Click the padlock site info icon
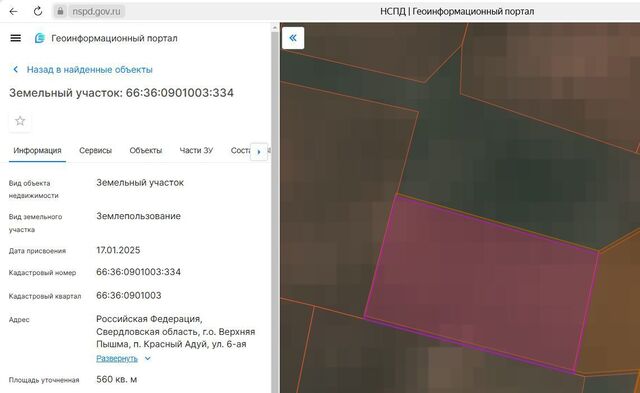The image size is (640, 393). 60,11
